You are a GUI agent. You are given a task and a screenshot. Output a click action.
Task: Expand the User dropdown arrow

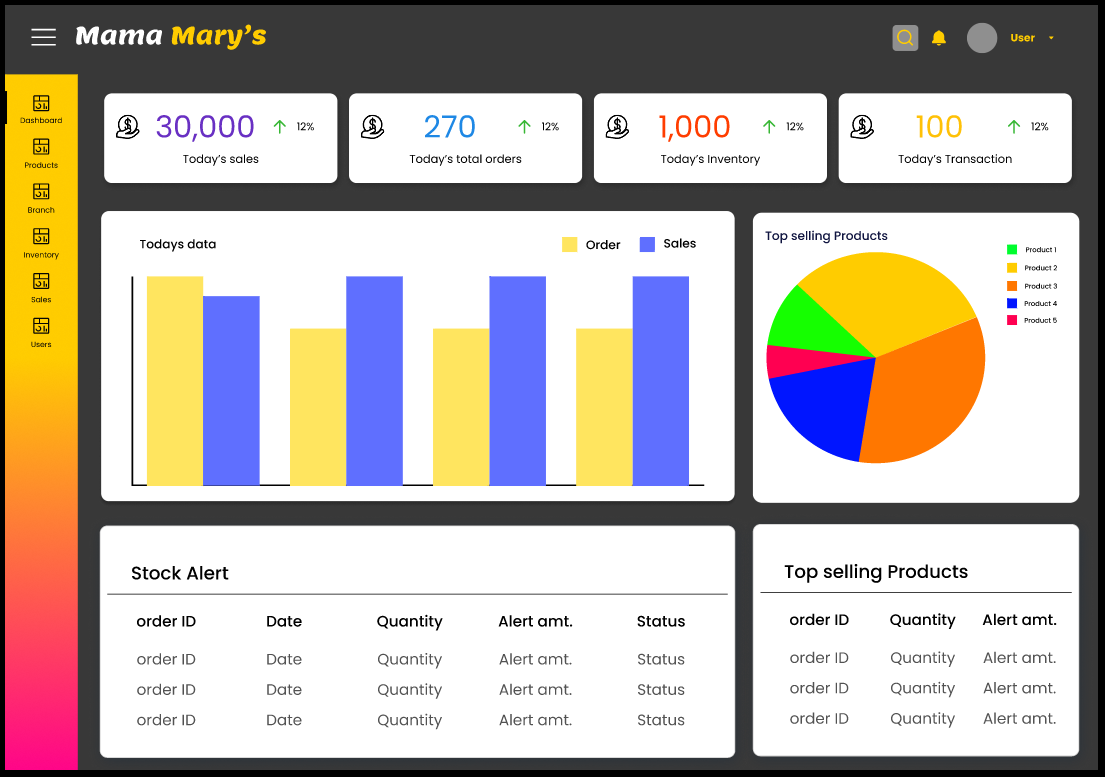click(x=1051, y=38)
